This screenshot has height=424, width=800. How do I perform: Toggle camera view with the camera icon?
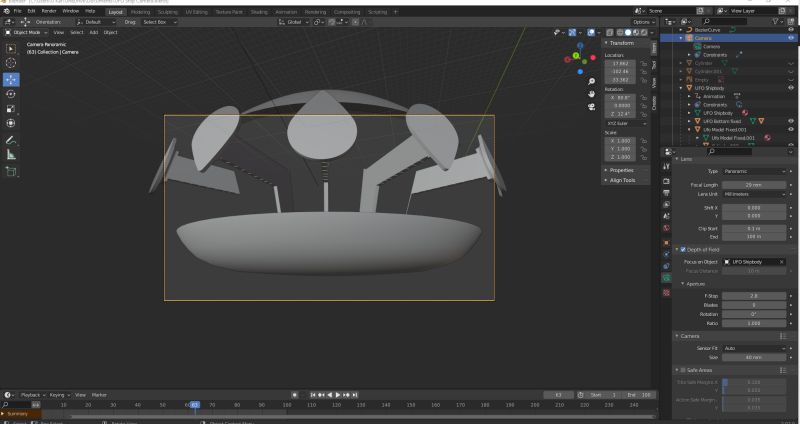591,107
